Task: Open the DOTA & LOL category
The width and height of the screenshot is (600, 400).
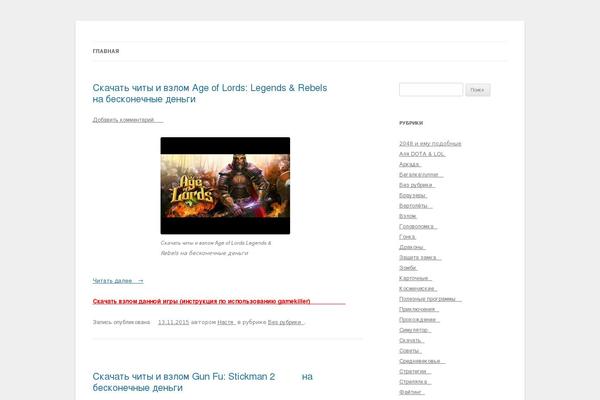Action: 422,154
